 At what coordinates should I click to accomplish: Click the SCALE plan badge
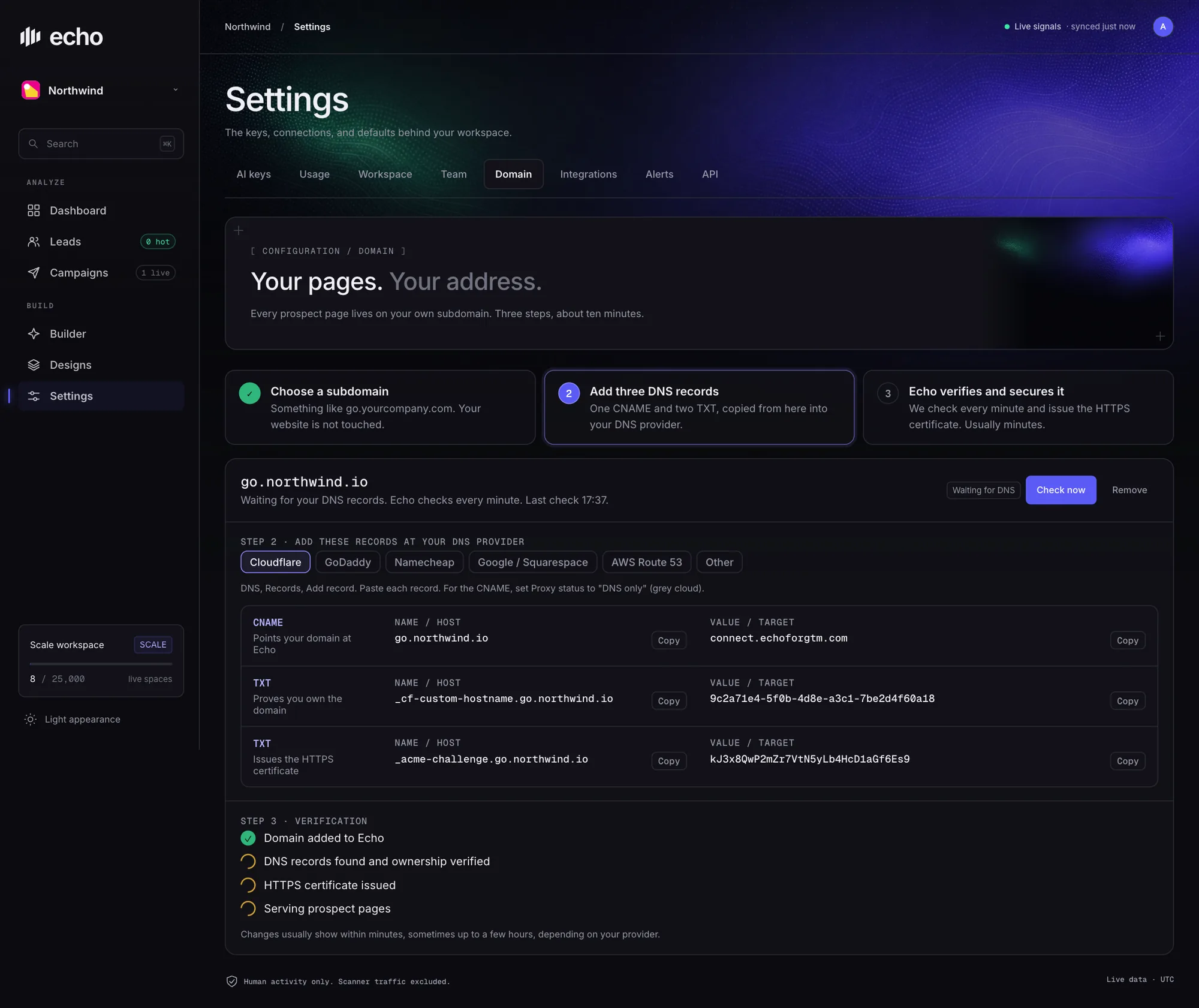coord(153,645)
